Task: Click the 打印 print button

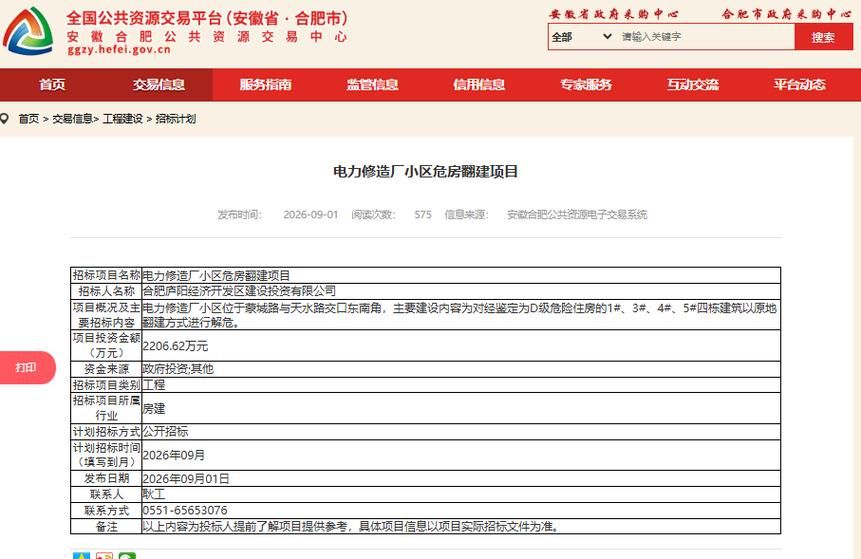Action: (x=26, y=367)
